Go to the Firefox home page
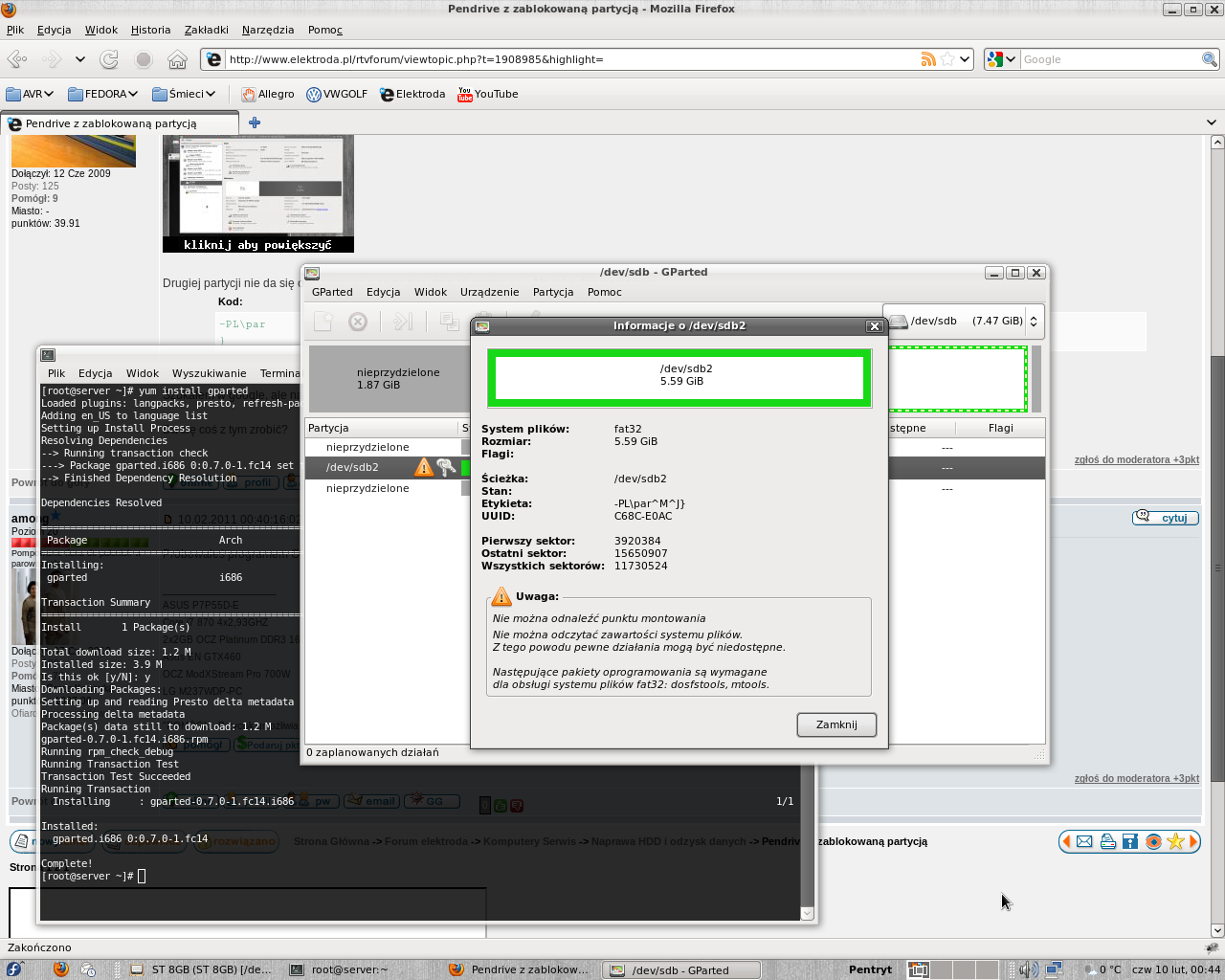Viewport: 1225px width, 980px height. tap(177, 59)
